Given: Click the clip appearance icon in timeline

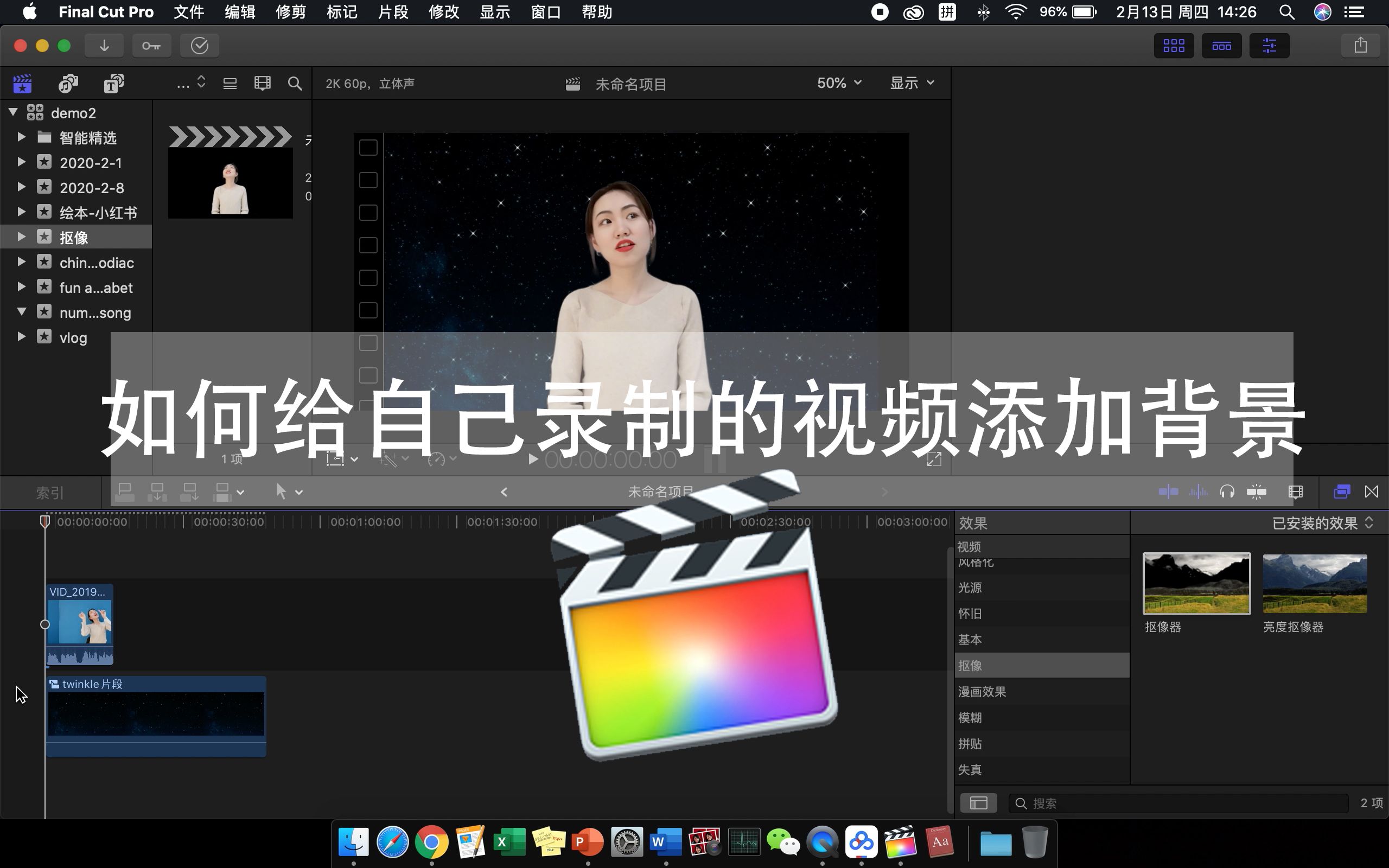Looking at the screenshot, I should coord(1296,491).
